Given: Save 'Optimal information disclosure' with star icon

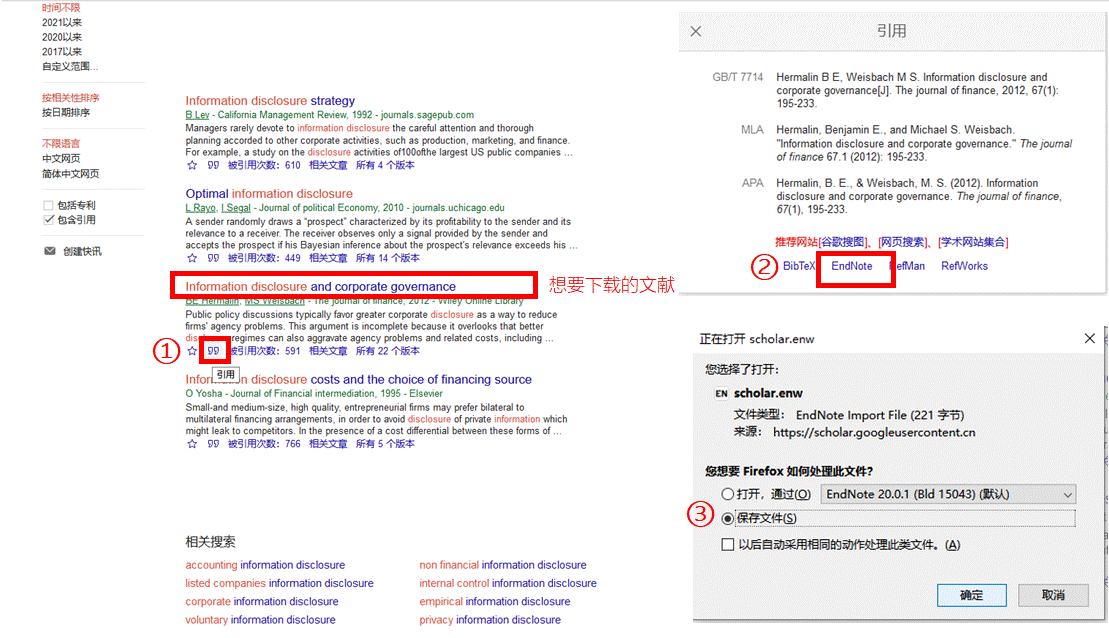Looking at the screenshot, I should (191, 258).
